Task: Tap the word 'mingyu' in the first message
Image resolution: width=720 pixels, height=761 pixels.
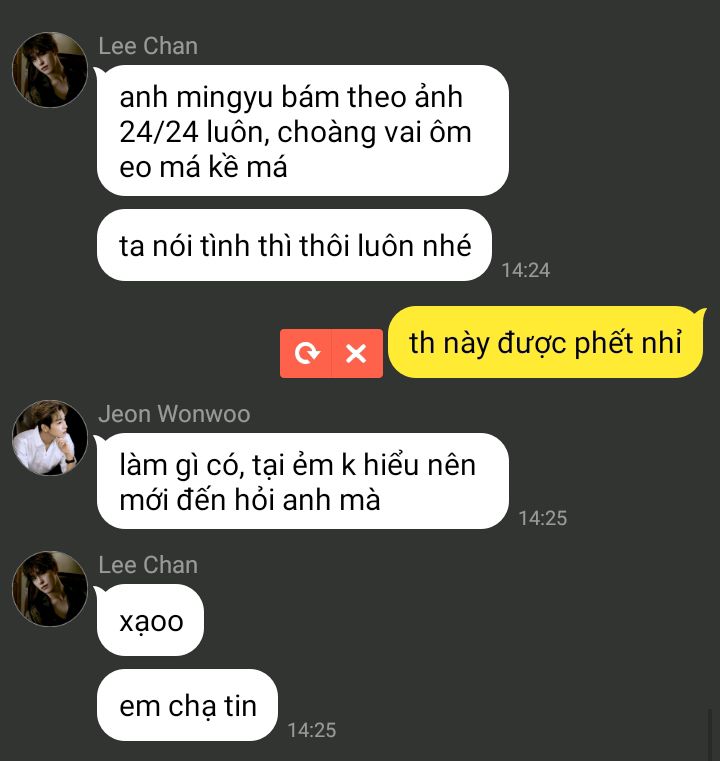Action: point(225,98)
